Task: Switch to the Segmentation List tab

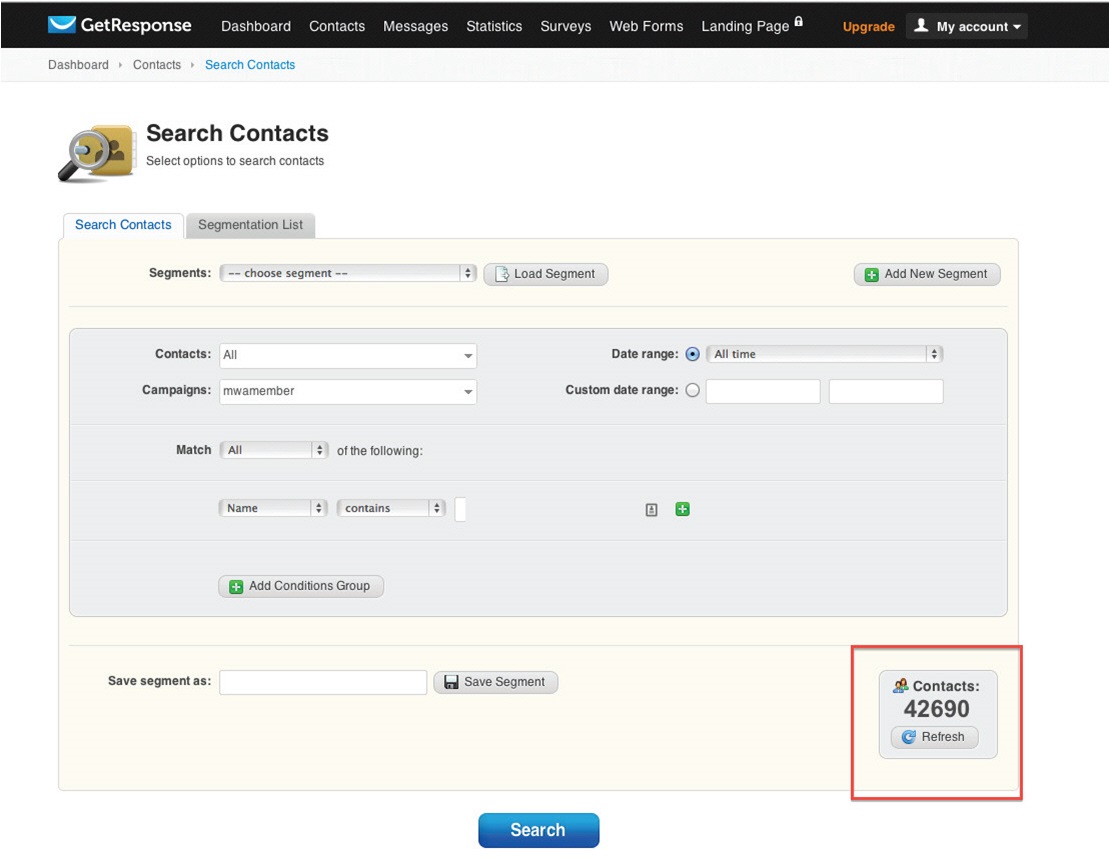Action: click(251, 225)
